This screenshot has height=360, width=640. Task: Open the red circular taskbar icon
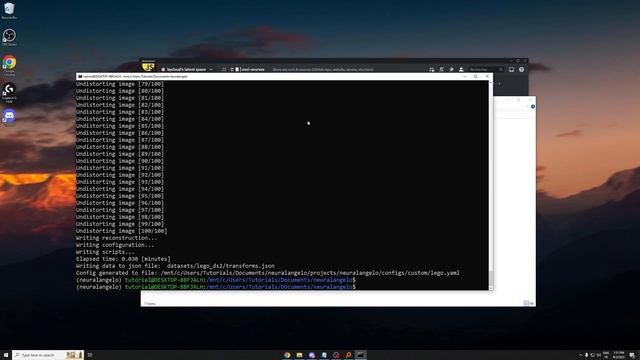(x=336, y=355)
